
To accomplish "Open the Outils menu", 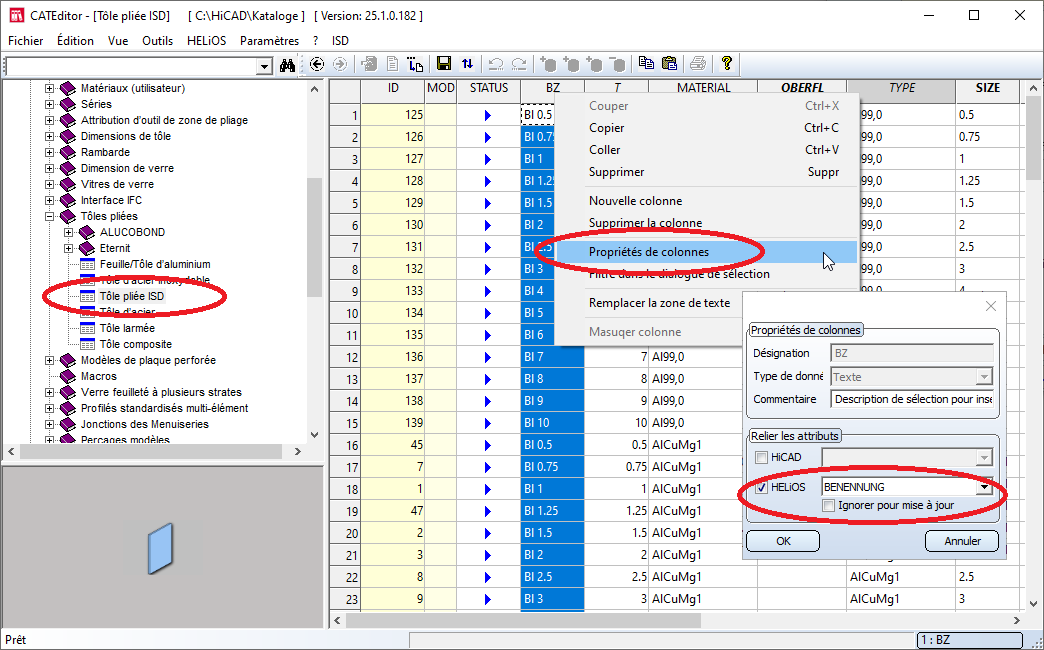I will click(x=157, y=41).
